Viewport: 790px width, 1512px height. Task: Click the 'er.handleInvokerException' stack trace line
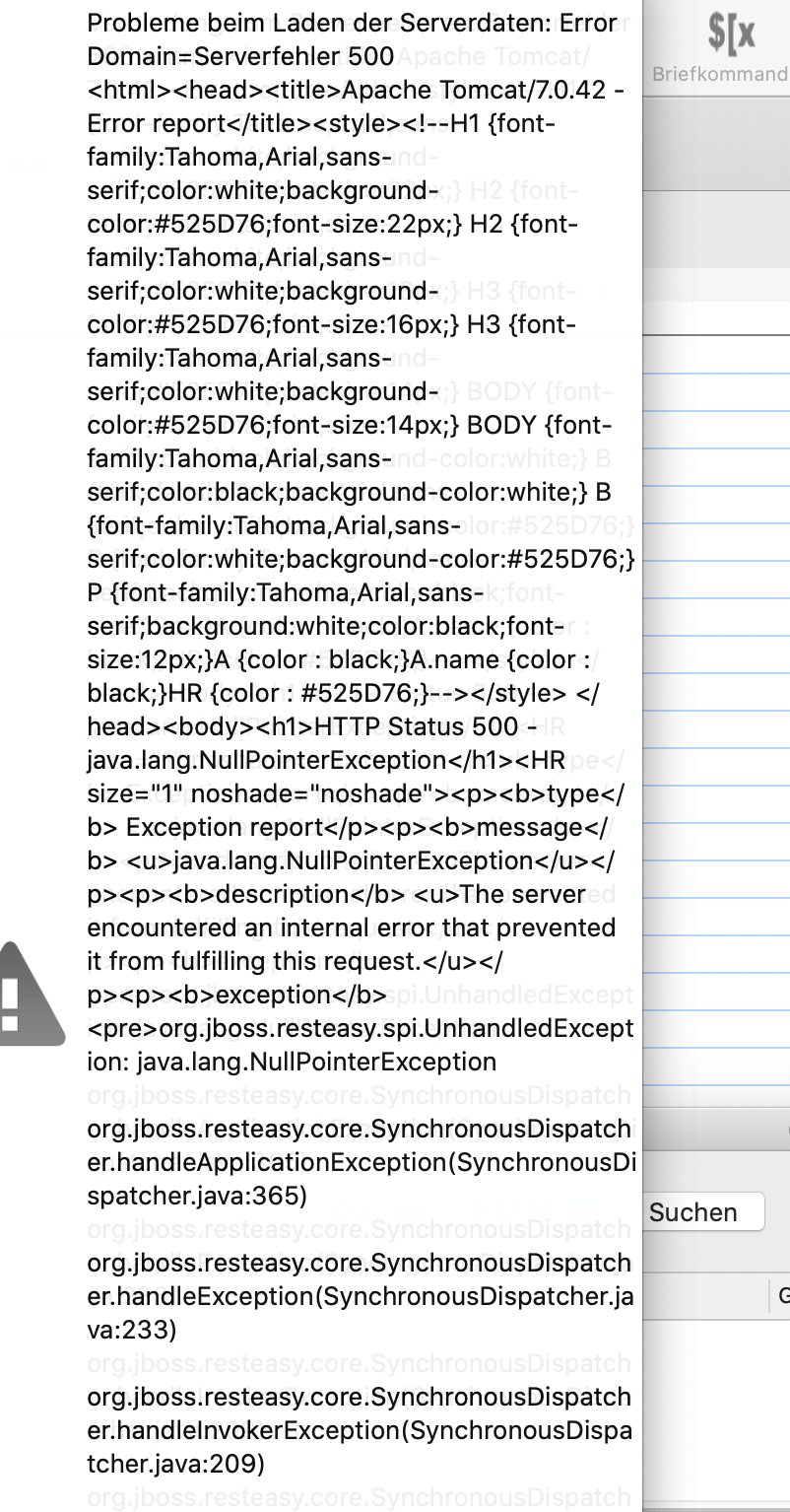point(360,1431)
